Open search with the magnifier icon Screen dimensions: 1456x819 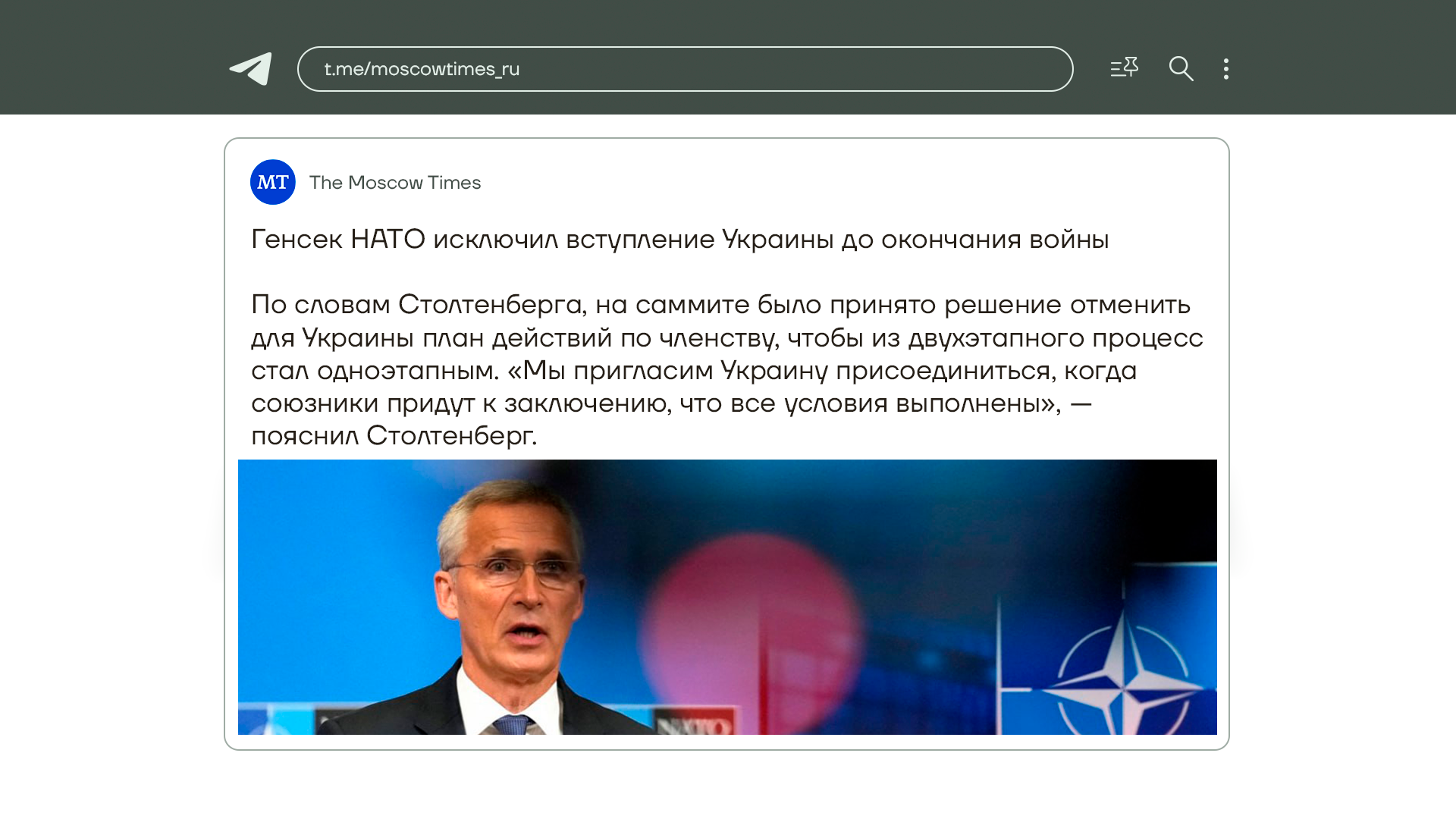1181,68
